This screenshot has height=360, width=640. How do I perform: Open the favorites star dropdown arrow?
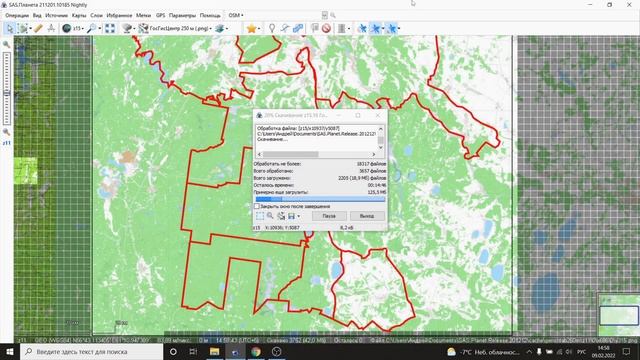(x=259, y=29)
